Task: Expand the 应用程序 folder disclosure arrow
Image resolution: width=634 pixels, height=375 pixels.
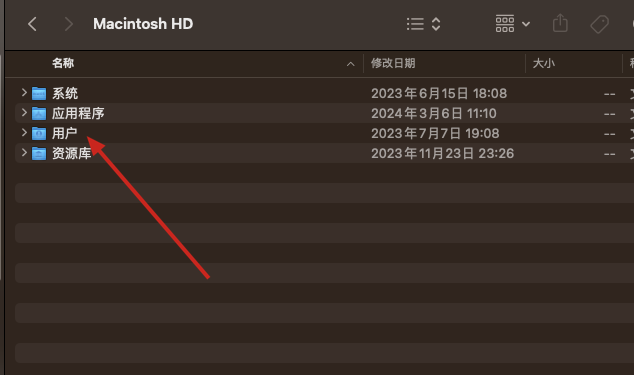Action: [x=24, y=112]
